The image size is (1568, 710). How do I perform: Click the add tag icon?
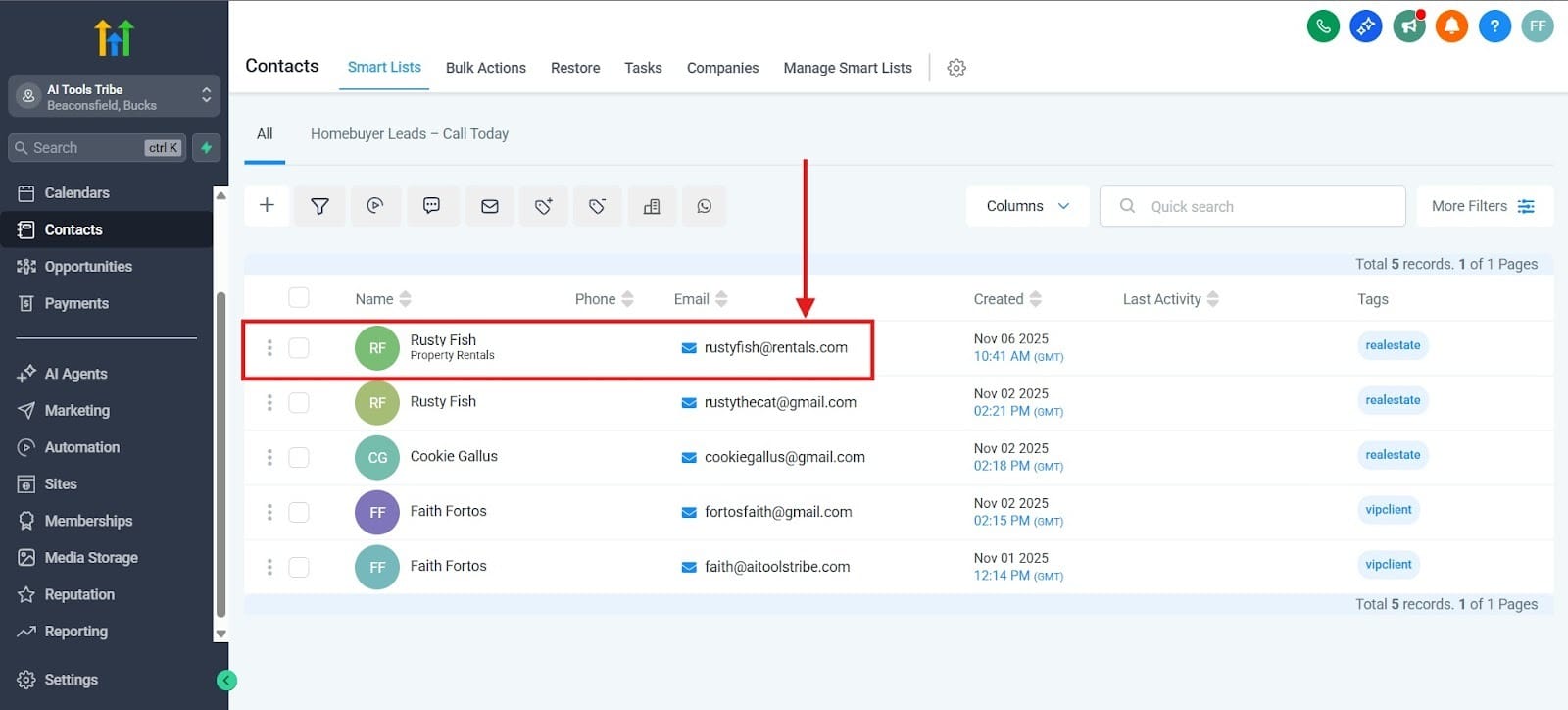544,206
